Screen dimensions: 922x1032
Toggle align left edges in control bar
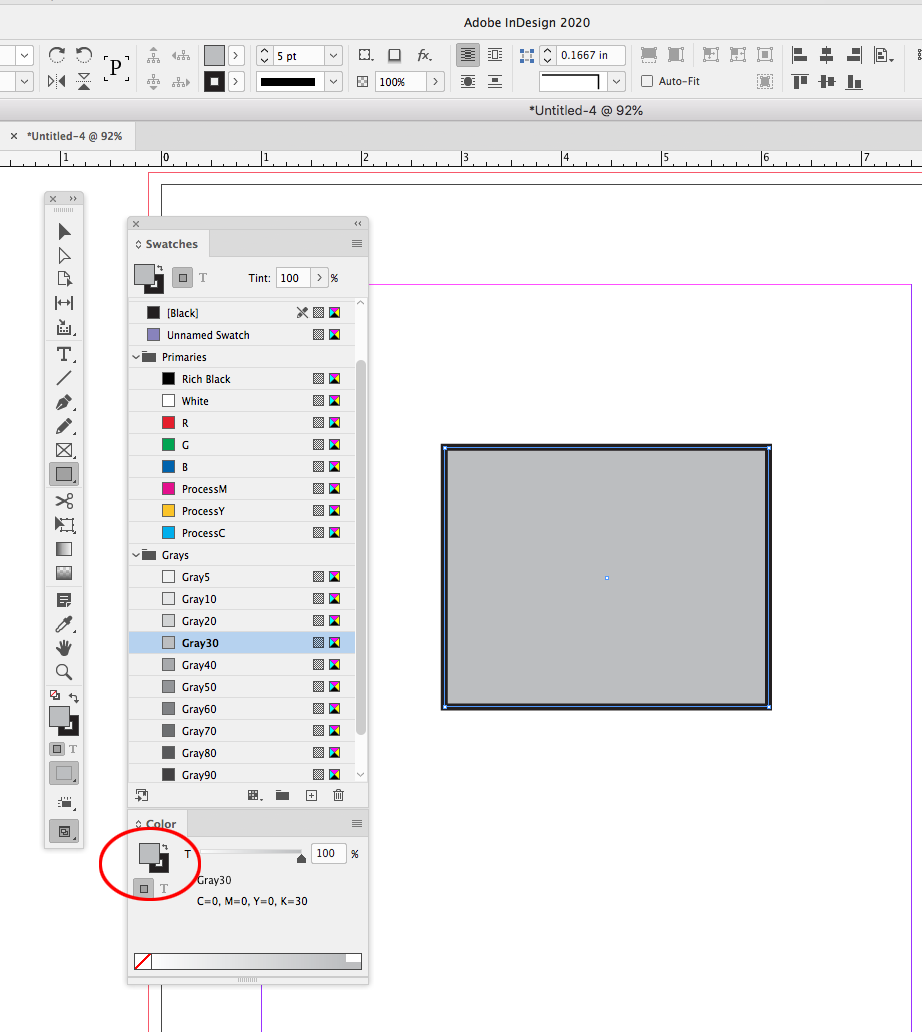(x=798, y=55)
